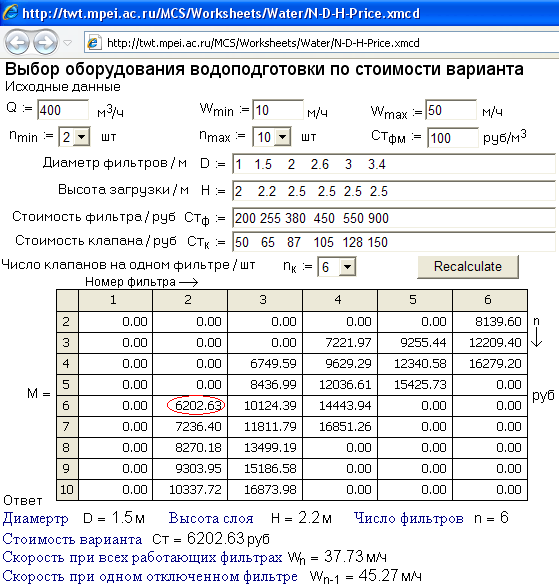Click column header 2 in the table
This screenshot has width=559, height=586.
(190, 300)
